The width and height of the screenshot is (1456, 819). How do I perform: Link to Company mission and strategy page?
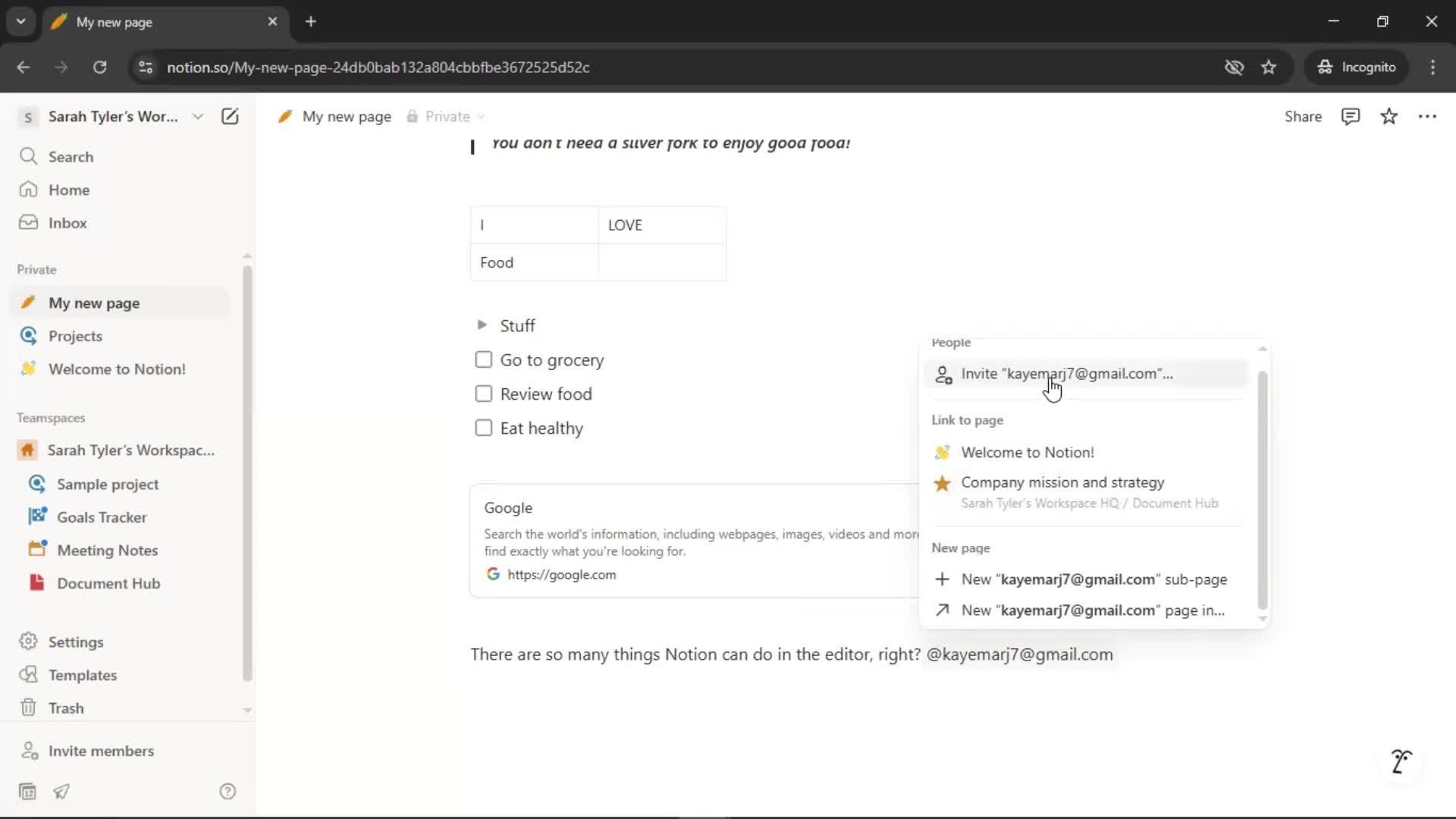point(1086,491)
